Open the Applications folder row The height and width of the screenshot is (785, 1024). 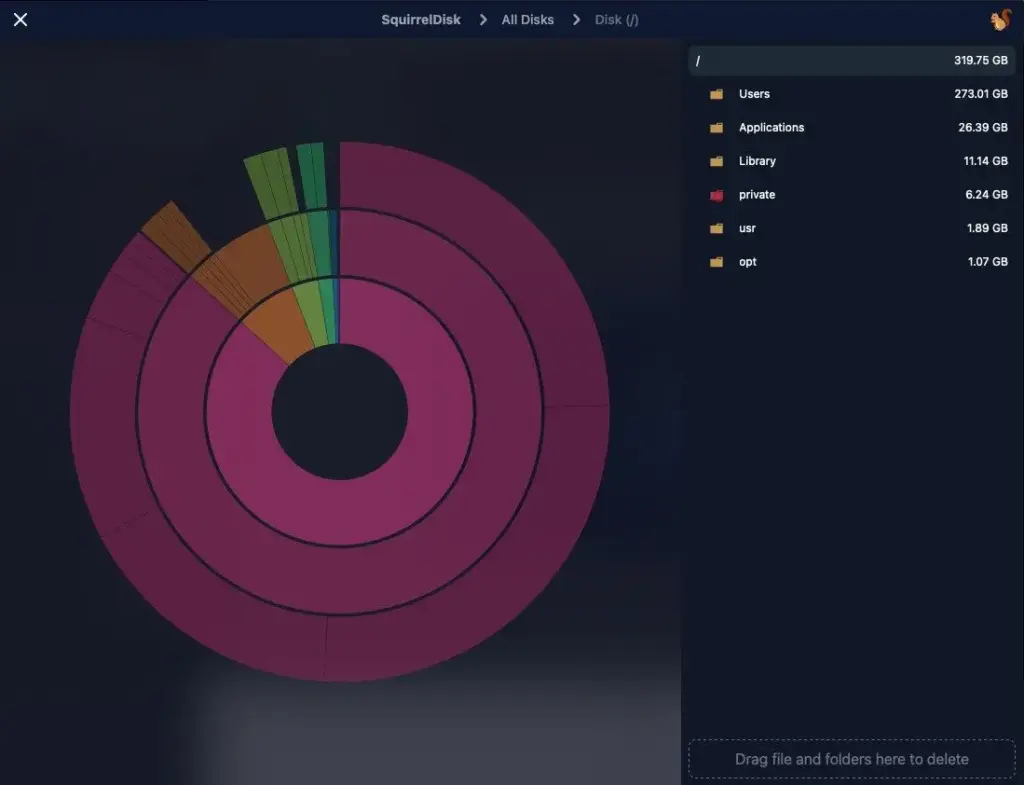[x=852, y=127]
